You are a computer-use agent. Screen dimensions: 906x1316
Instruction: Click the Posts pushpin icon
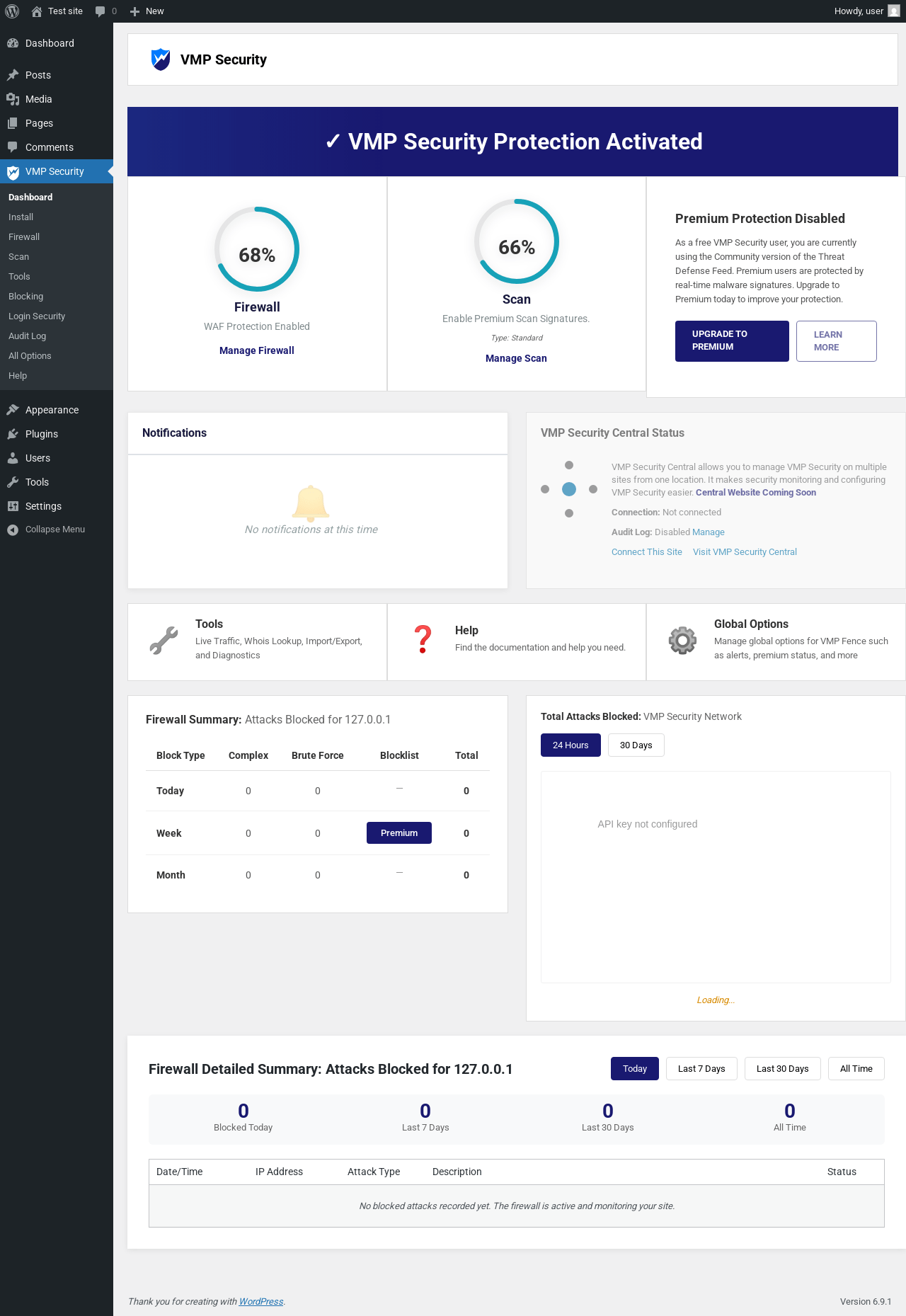coord(13,75)
